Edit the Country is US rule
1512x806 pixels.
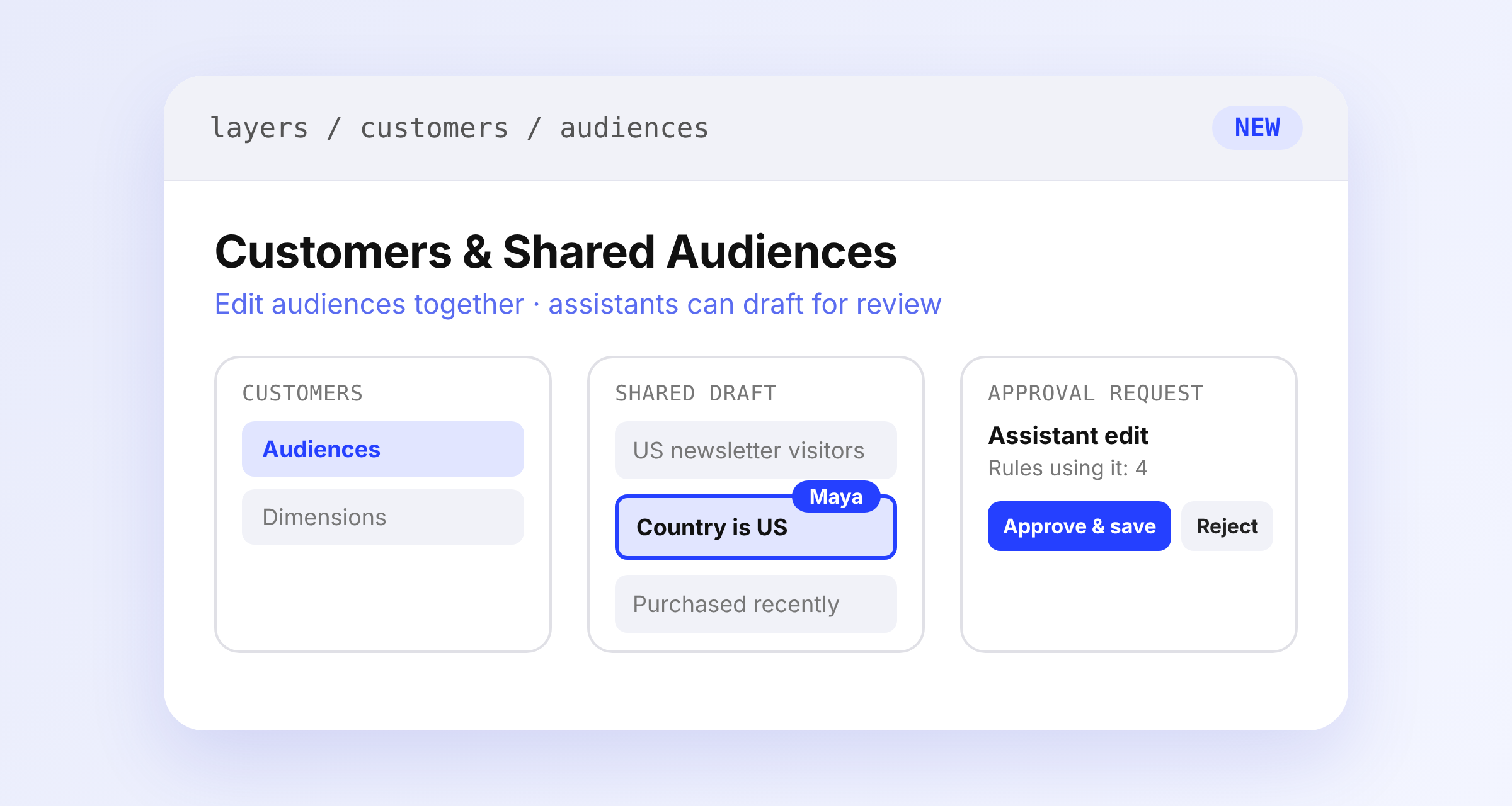pos(755,528)
